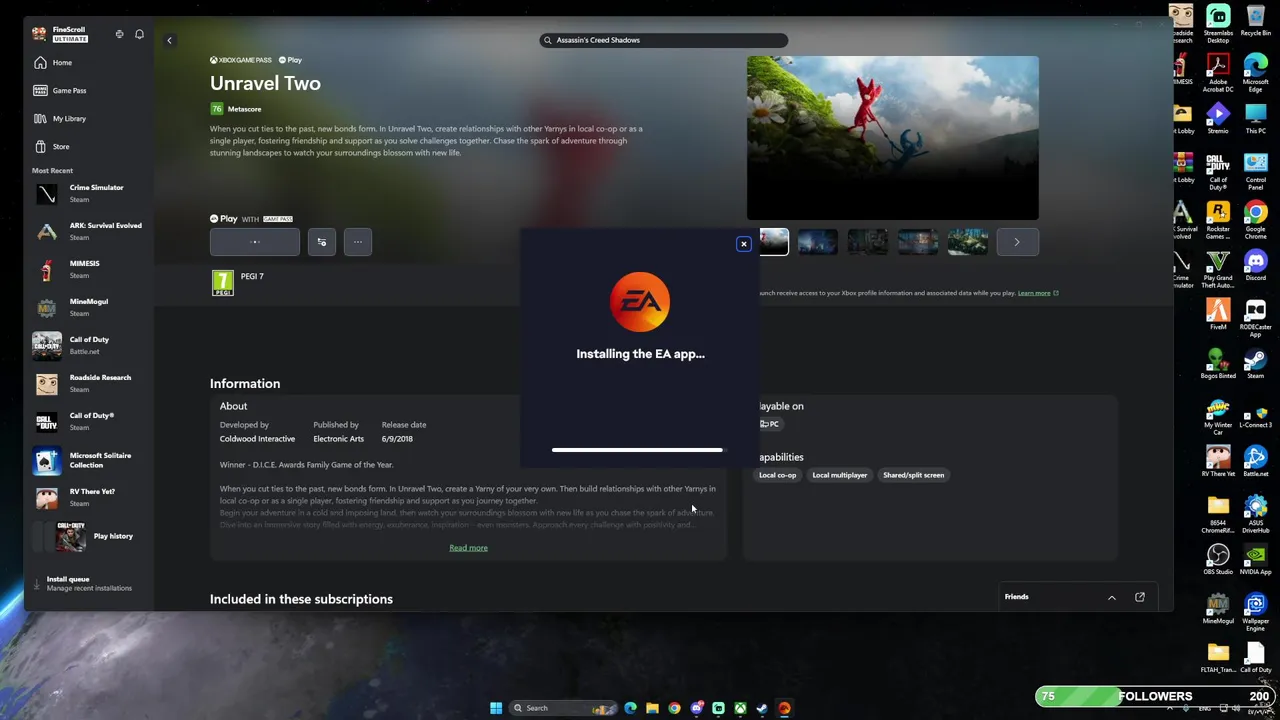Image resolution: width=1280 pixels, height=720 pixels.
Task: Advance screenshots with the next arrow
Action: pyautogui.click(x=1017, y=242)
